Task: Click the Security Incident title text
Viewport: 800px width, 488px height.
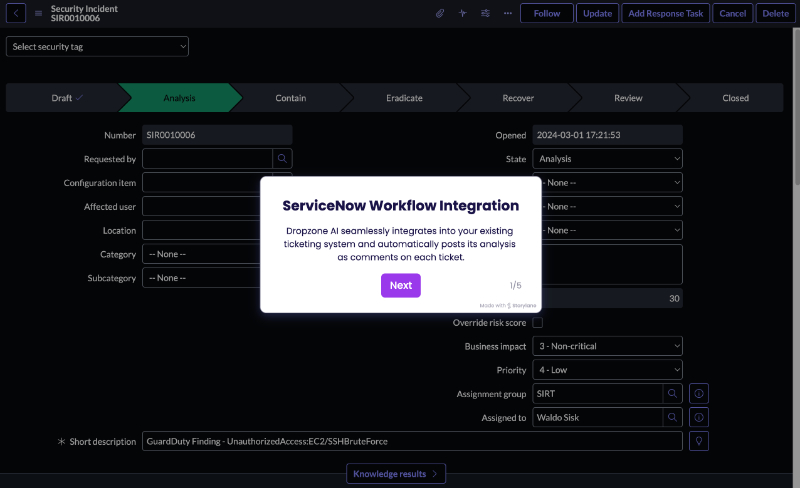Action: [x=84, y=9]
